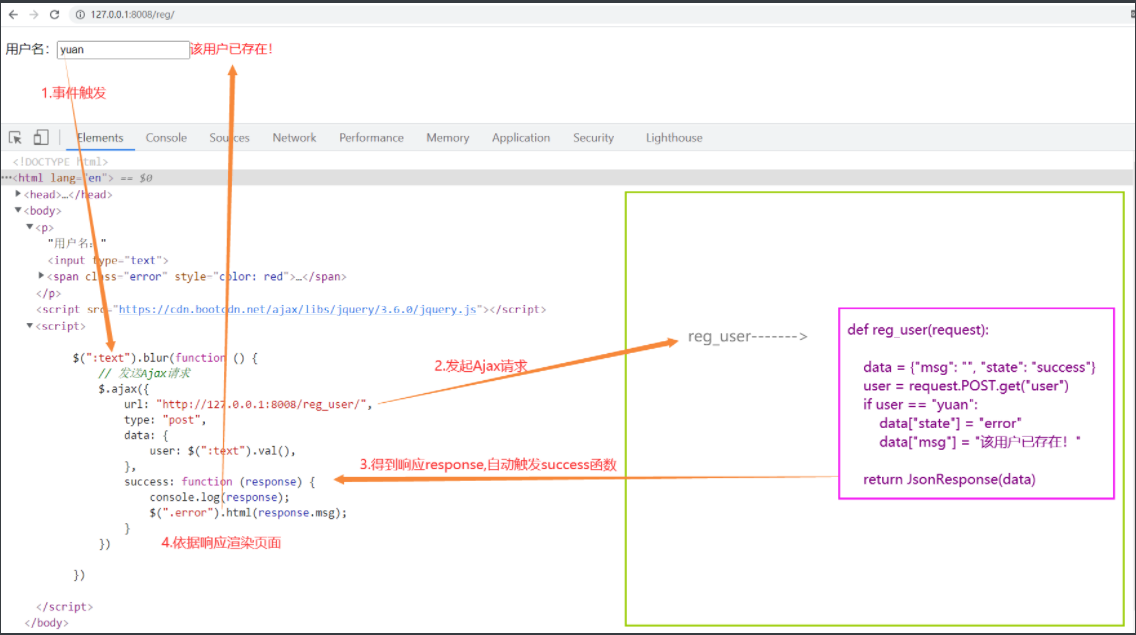Screen dimensions: 1136x635
Task: Select the closing </body> tag row
Action: pos(46,623)
